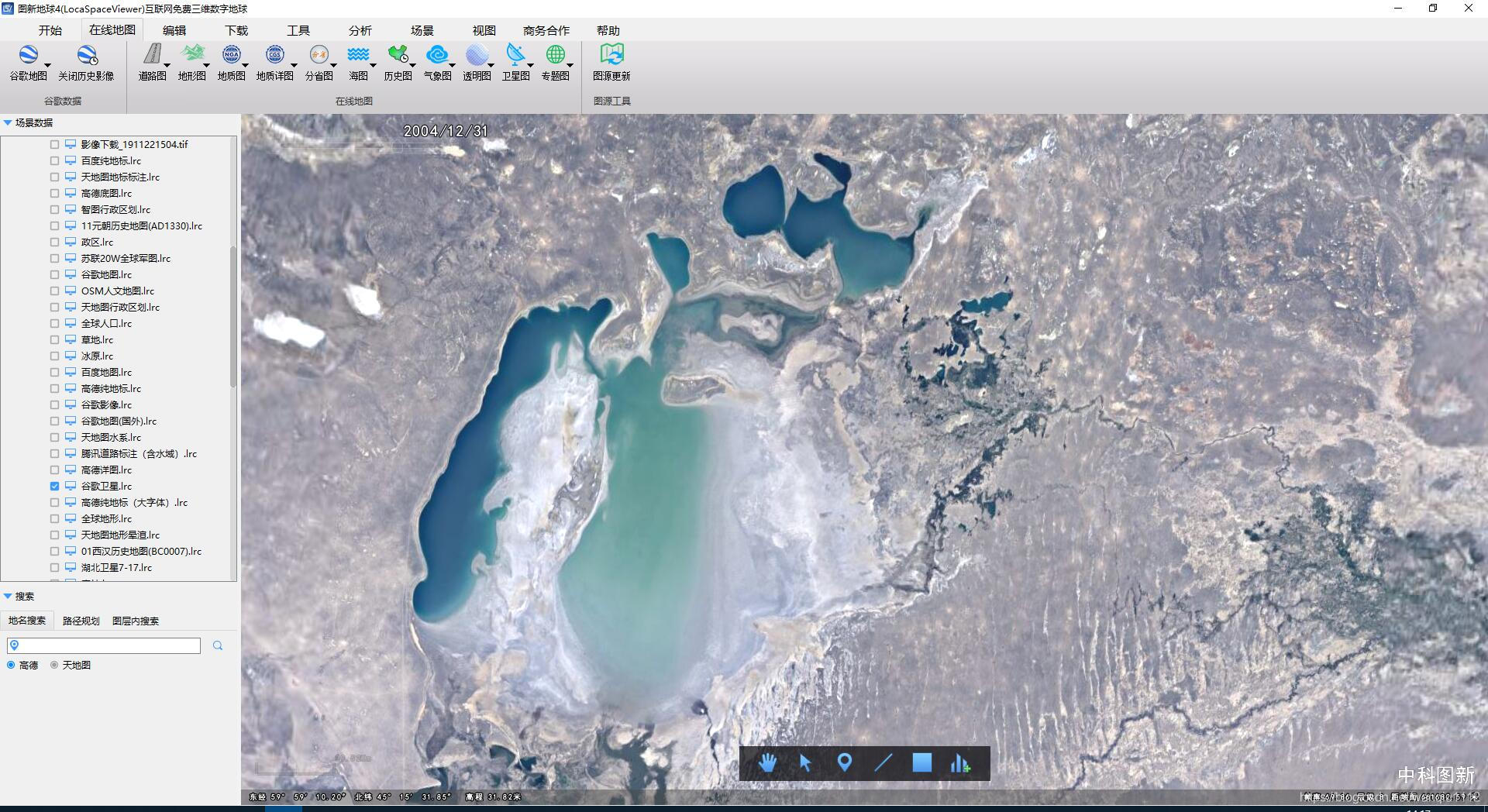Open the 分析 ribbon tab
This screenshot has height=812, width=1488.
[x=360, y=30]
